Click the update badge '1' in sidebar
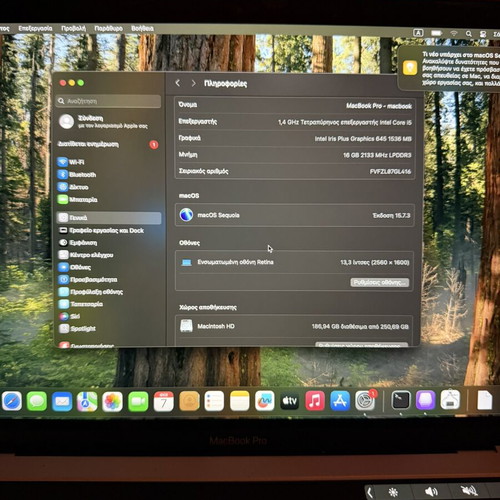 point(154,145)
